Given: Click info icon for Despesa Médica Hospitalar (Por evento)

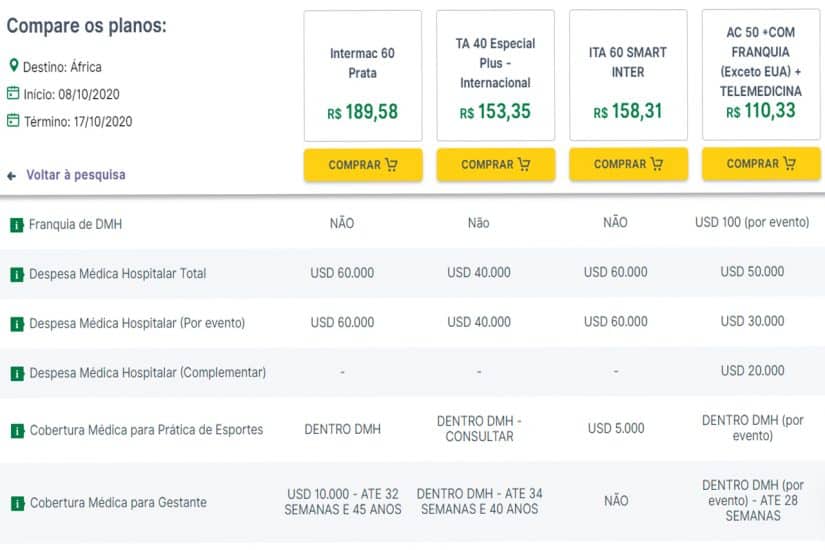Looking at the screenshot, I should click(17, 324).
